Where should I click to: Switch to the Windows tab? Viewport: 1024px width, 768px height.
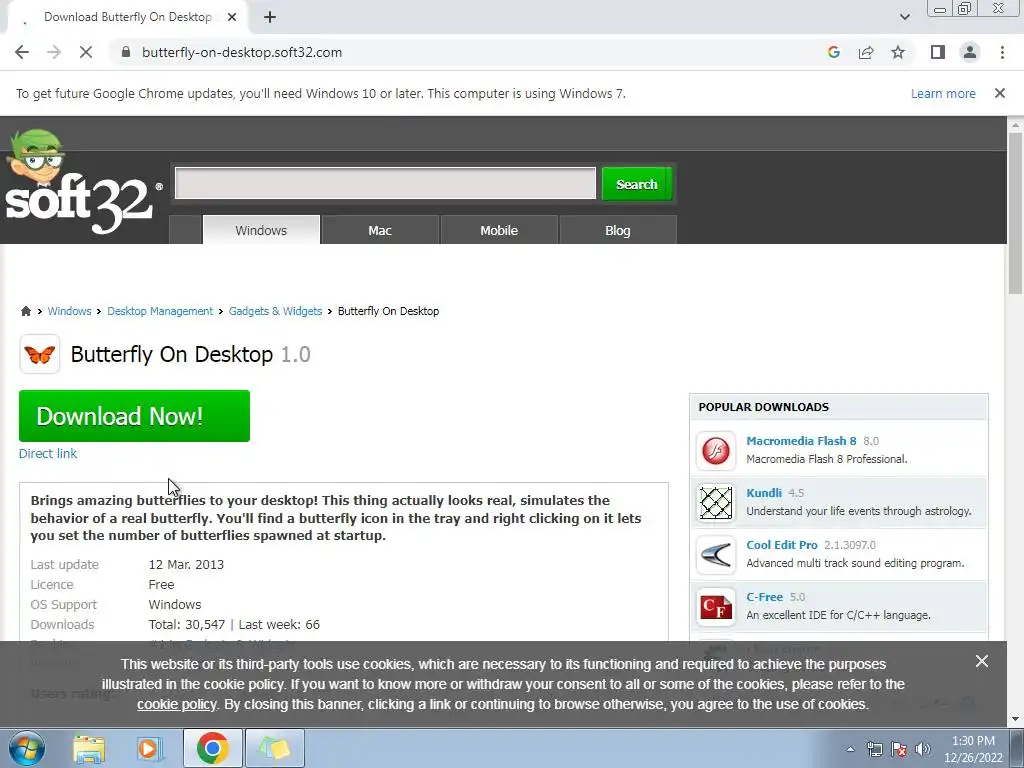[x=261, y=230]
